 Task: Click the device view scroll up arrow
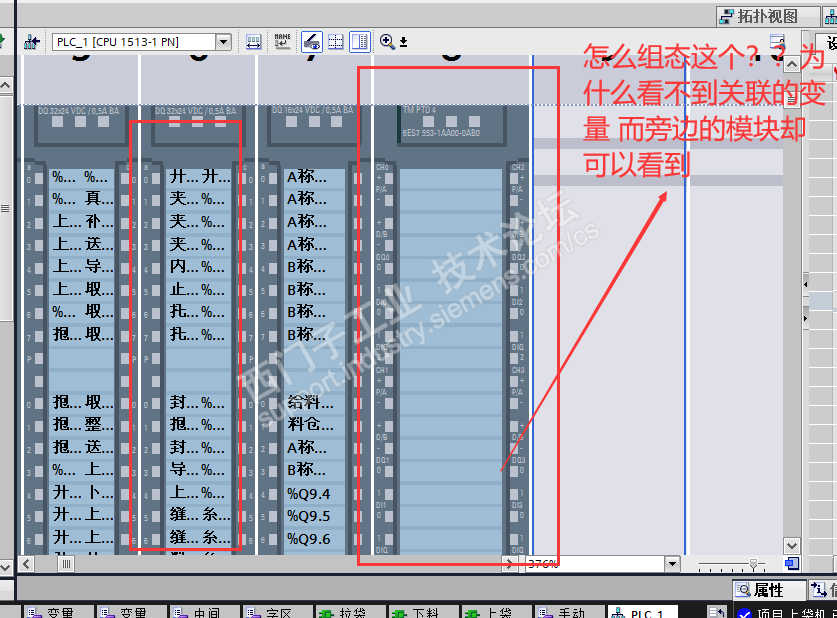792,65
